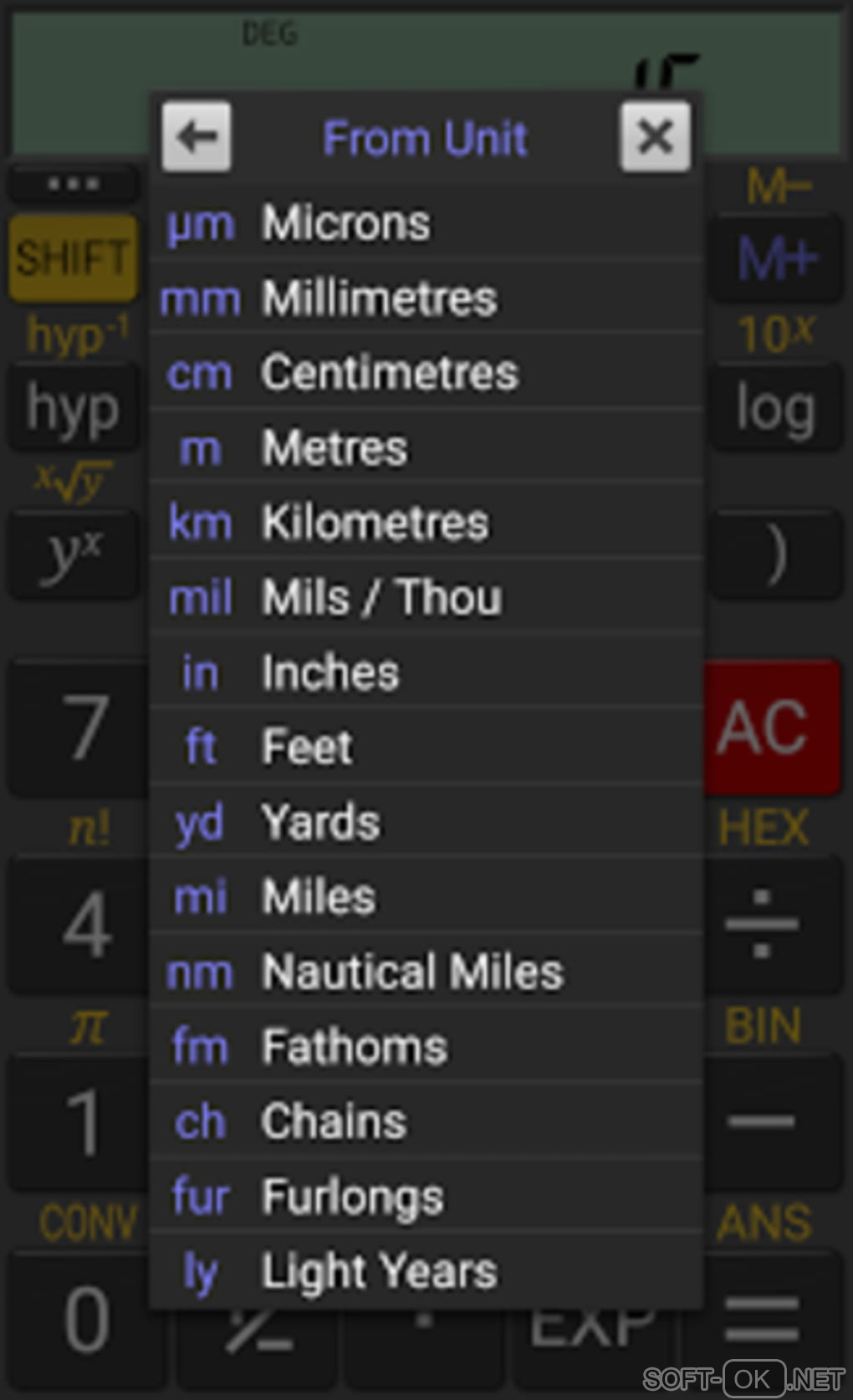The height and width of the screenshot is (1400, 853).
Task: Tap the M+ memory button
Action: pos(775,258)
